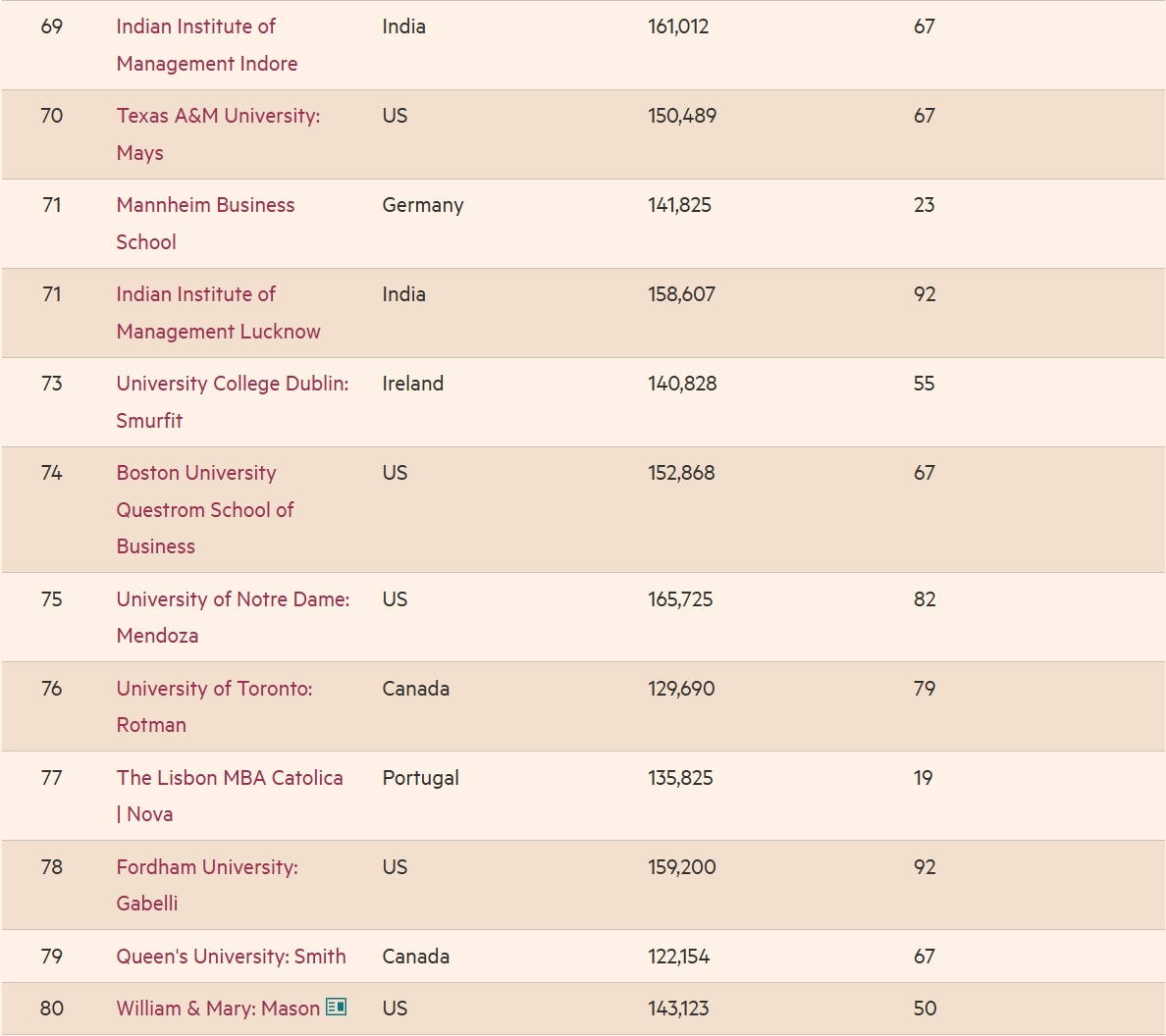Select the salary value 159,200
This screenshot has width=1166, height=1036.
(682, 866)
